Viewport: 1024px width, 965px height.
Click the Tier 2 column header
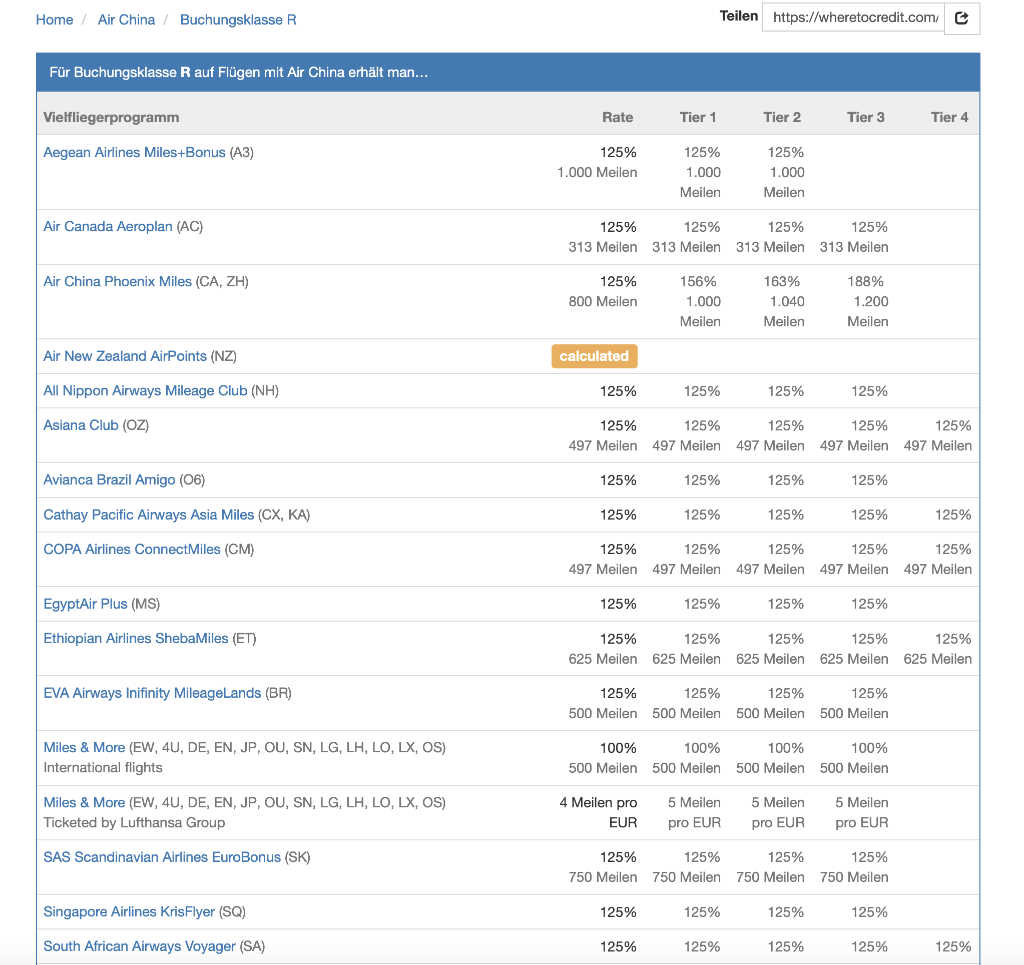click(x=782, y=118)
